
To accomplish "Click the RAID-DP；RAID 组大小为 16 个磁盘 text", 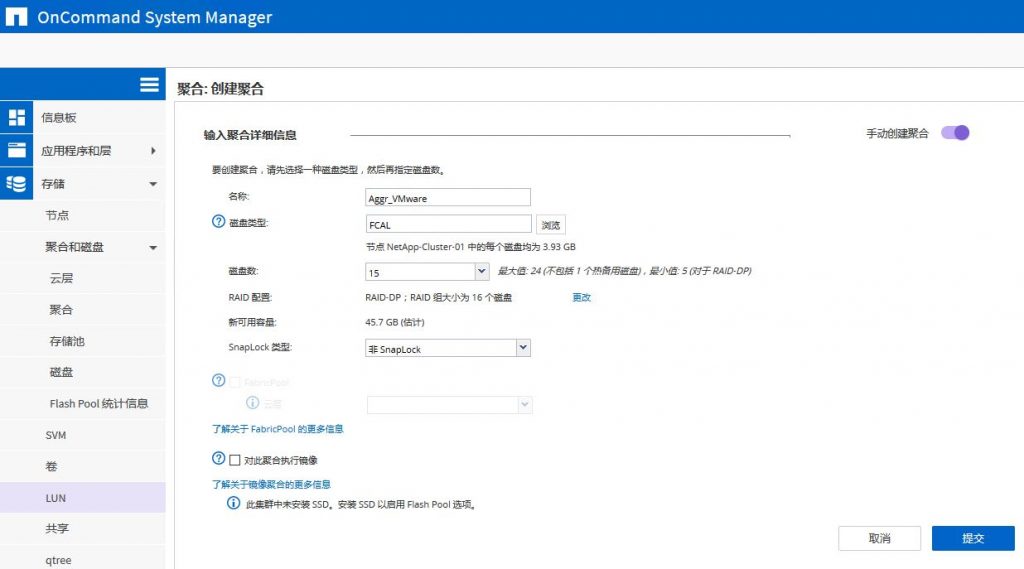I will 438,297.
